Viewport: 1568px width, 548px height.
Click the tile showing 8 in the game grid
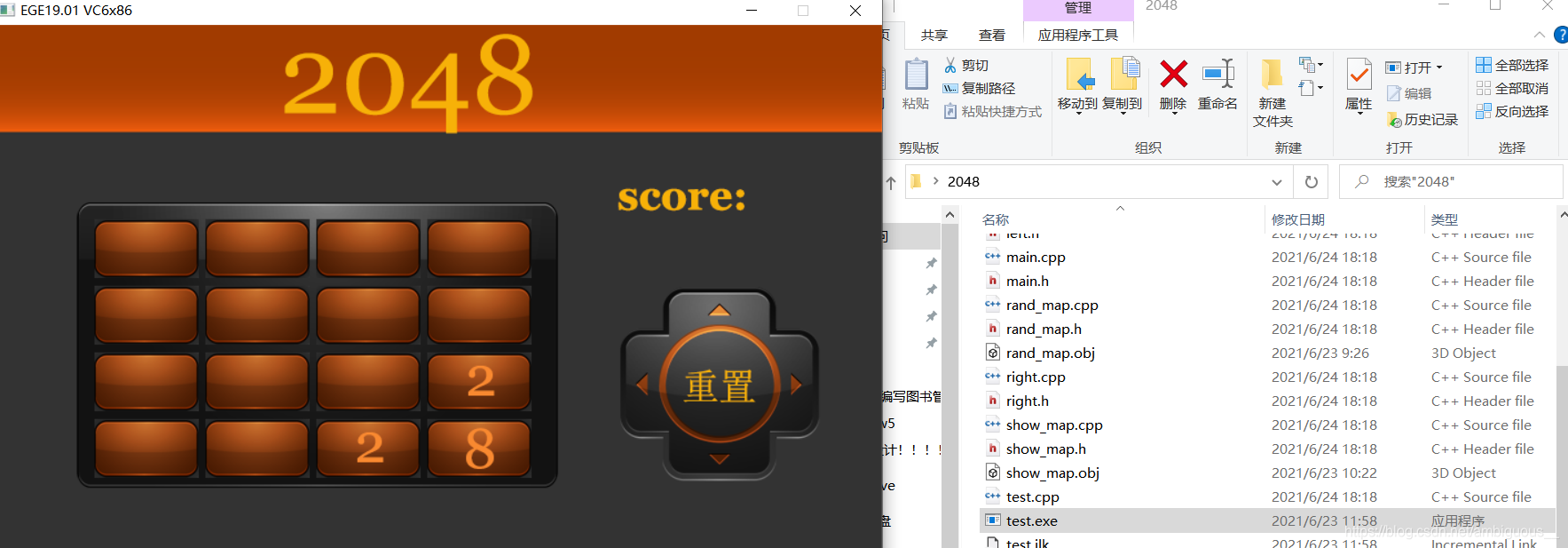[479, 448]
